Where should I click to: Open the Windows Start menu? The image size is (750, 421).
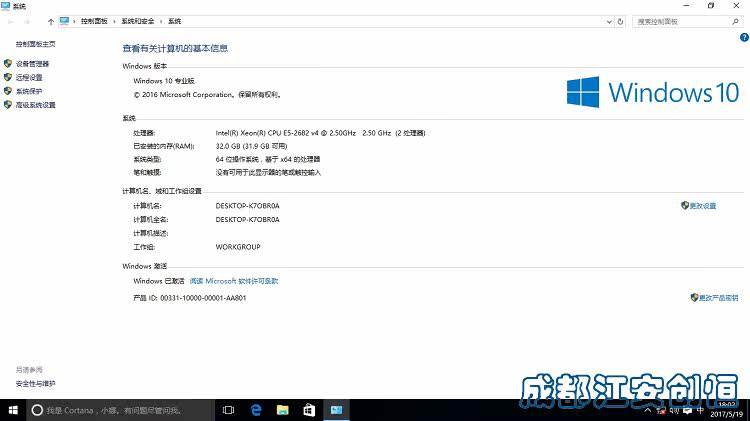[x=13, y=410]
